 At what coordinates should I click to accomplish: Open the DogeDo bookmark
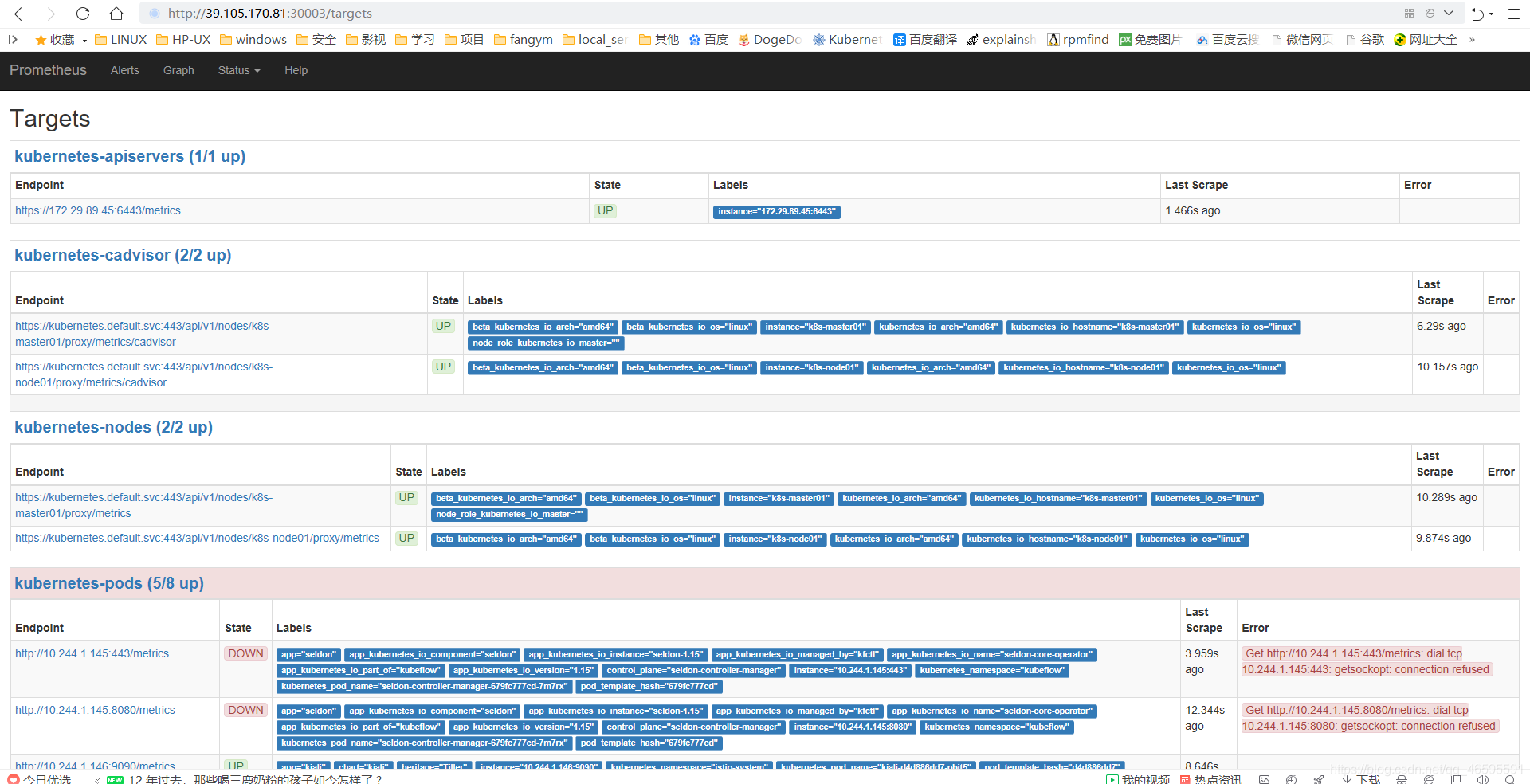point(770,39)
